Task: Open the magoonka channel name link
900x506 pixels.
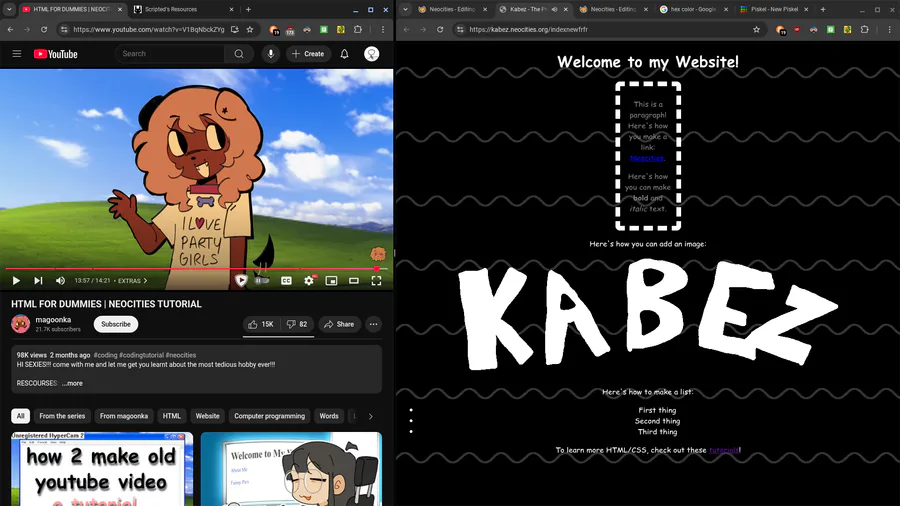Action: [53, 320]
